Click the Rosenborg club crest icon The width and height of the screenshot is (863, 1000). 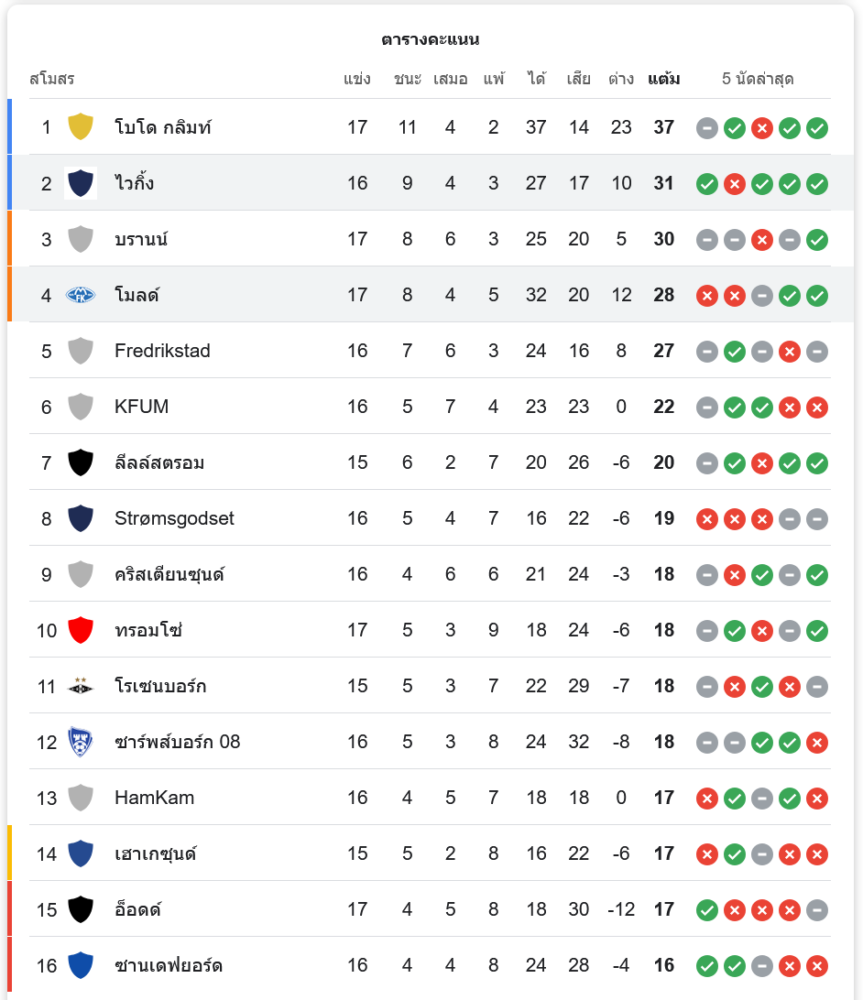(80, 687)
